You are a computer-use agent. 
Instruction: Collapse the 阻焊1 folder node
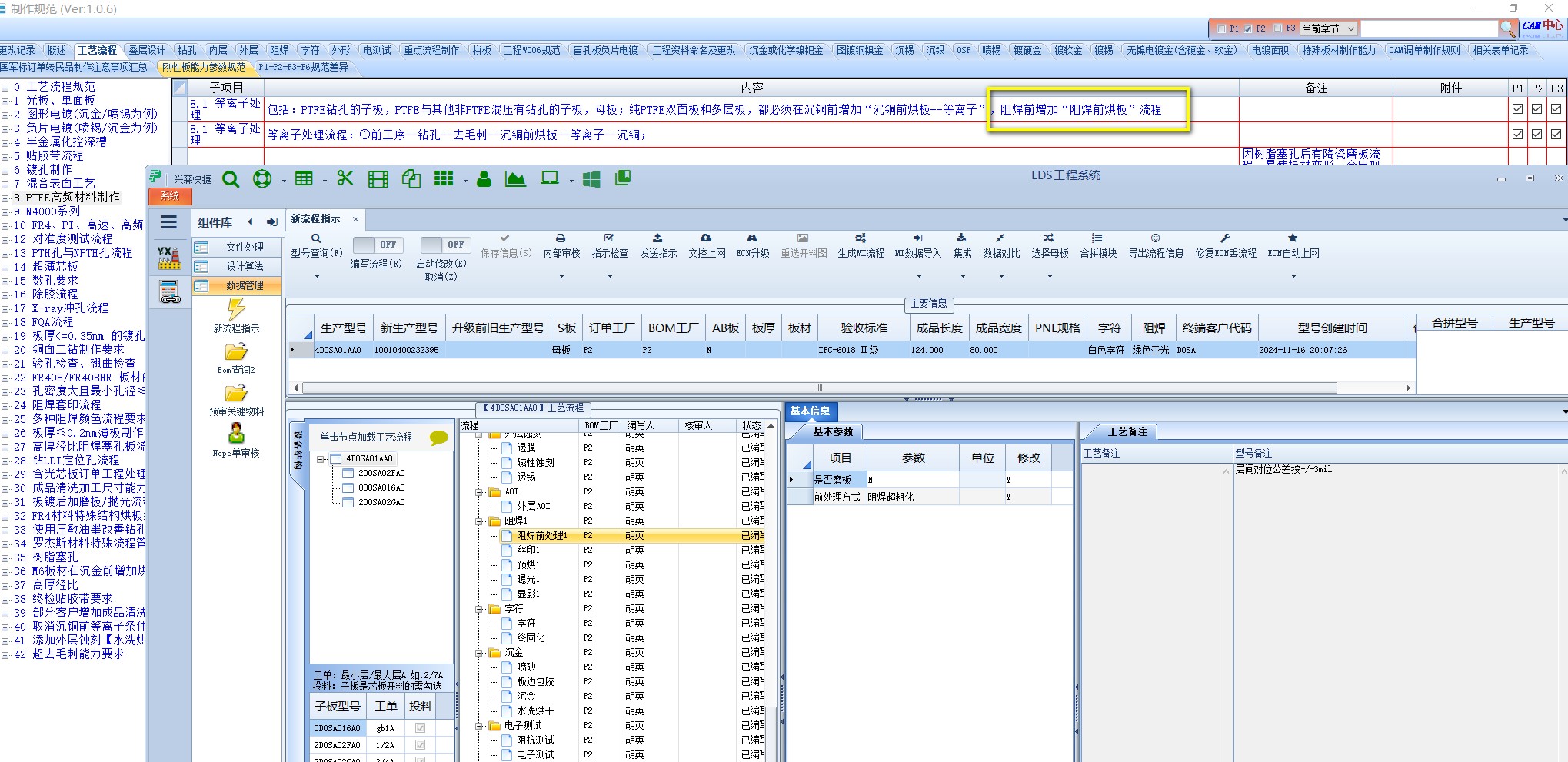click(479, 521)
